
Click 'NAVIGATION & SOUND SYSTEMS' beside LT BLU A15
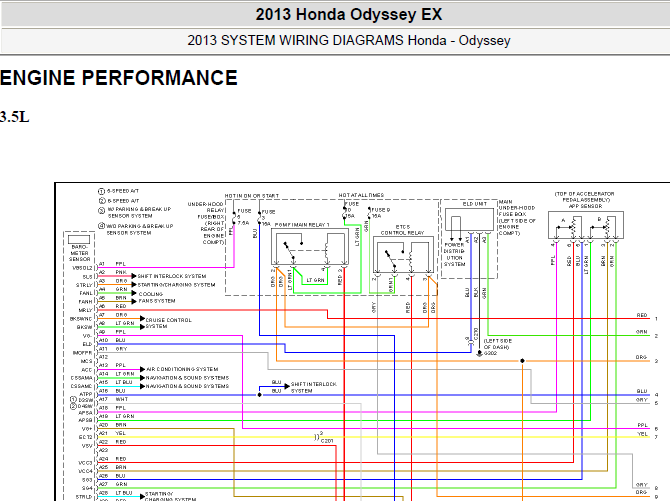click(187, 386)
